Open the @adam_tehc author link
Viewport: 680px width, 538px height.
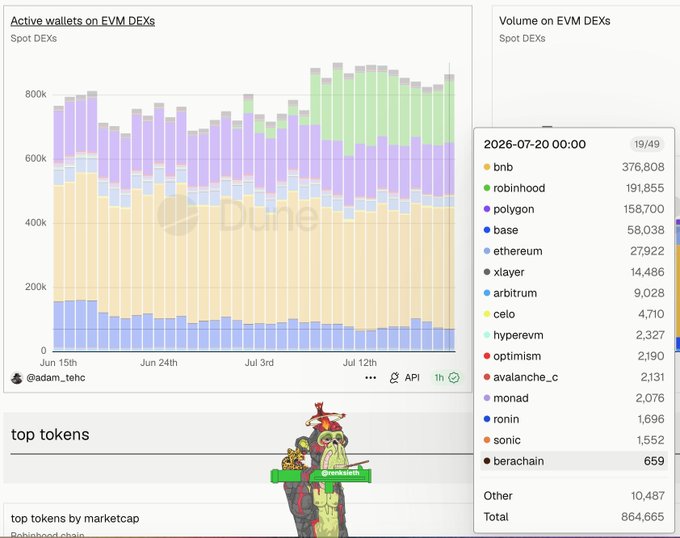56,378
